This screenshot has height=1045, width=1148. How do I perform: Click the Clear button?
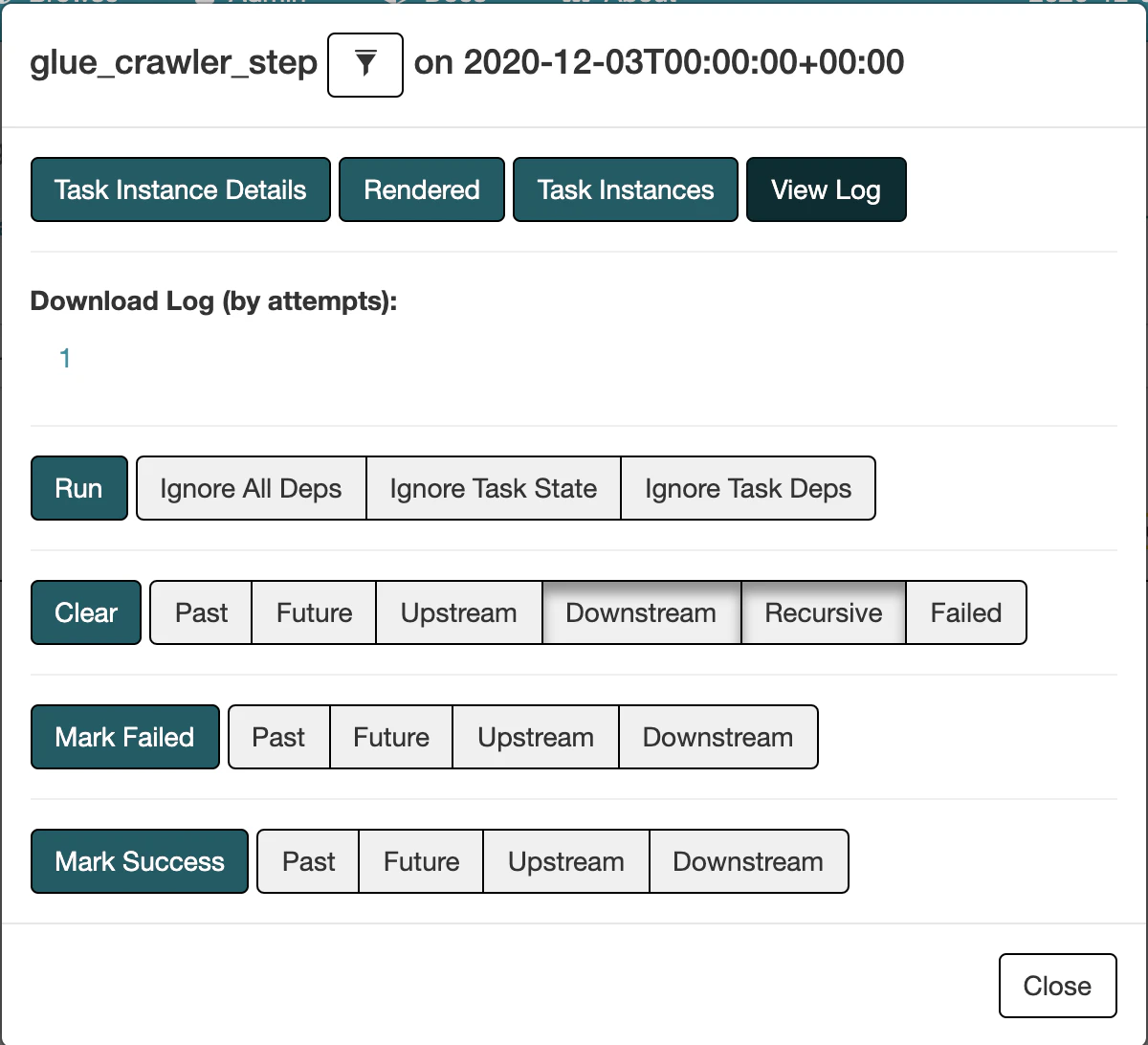coord(86,612)
